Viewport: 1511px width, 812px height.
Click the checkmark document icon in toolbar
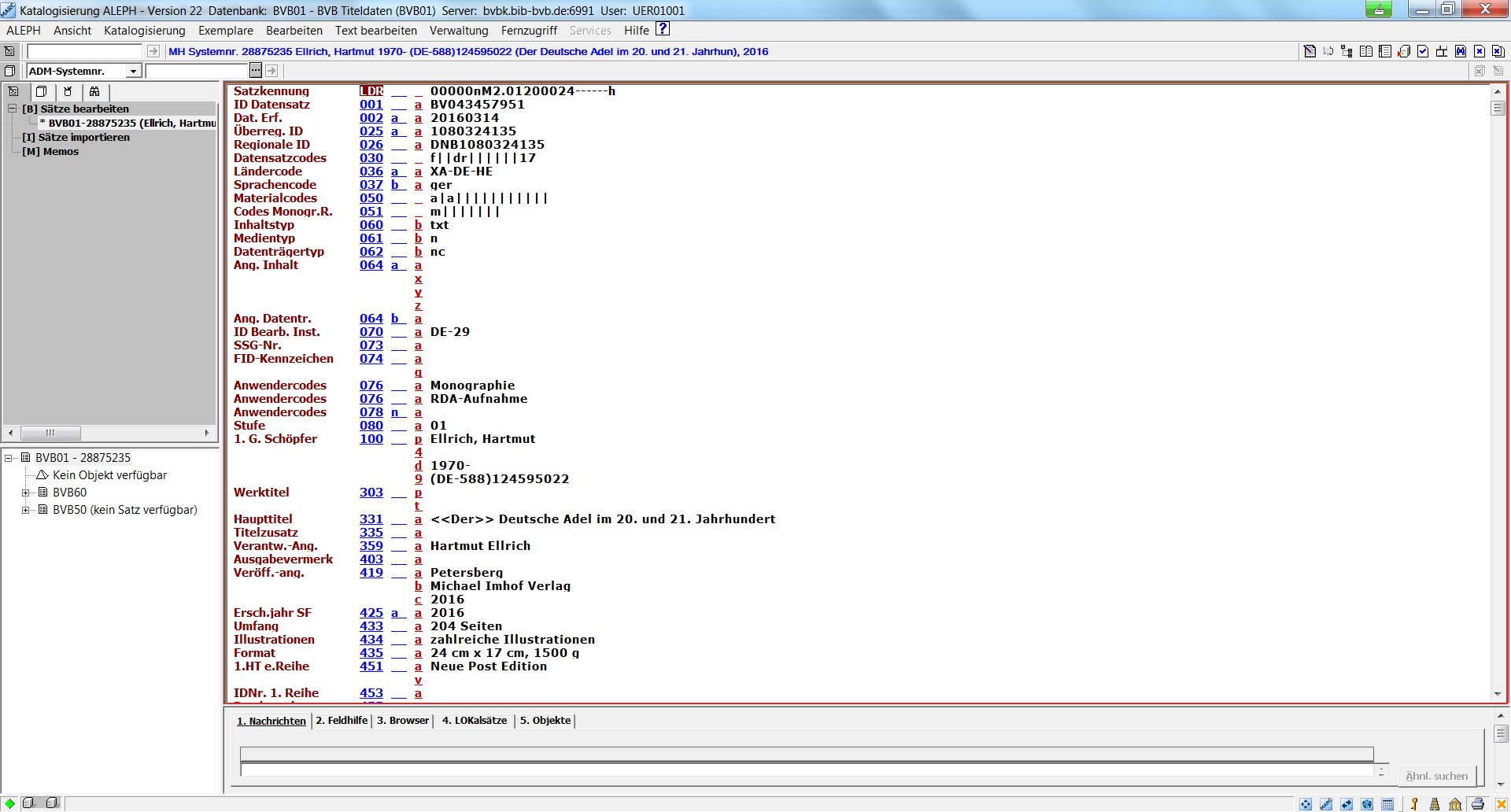pos(1423,51)
